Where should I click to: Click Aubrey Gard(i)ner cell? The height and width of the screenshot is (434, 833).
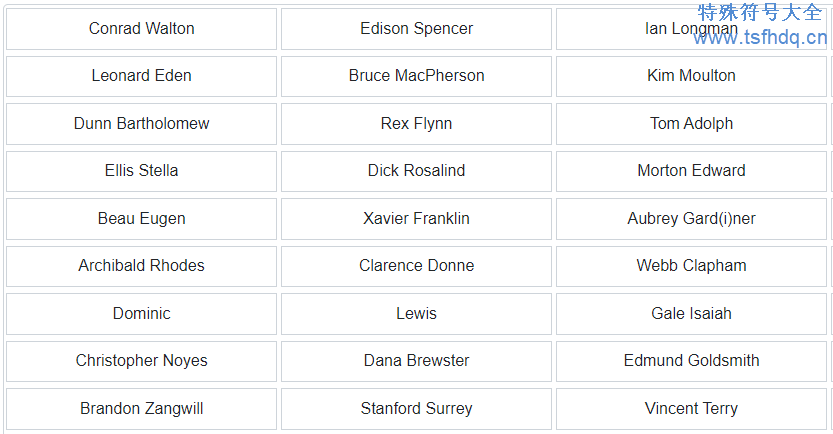click(691, 219)
